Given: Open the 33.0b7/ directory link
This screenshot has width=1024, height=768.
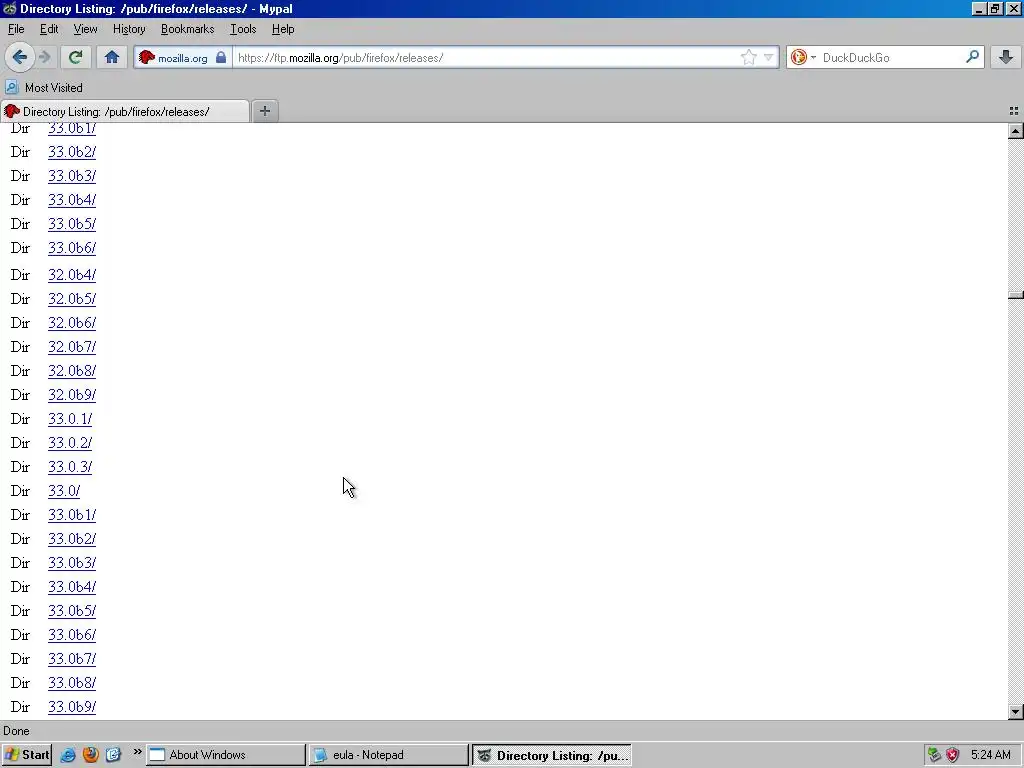Looking at the screenshot, I should 72,659.
